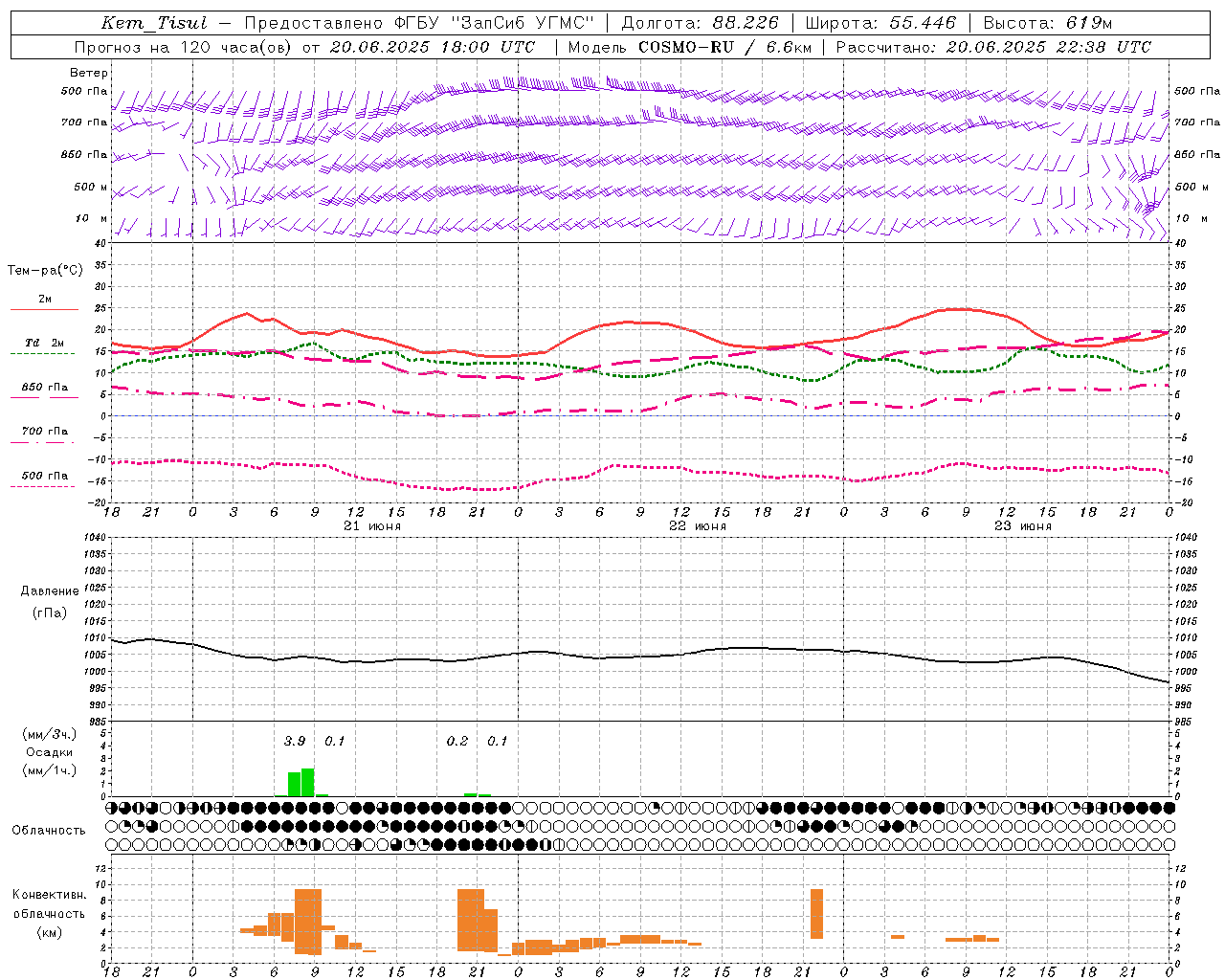Click the 0.2 precipitation value
Viewport: 1225px width, 980px height.
[x=457, y=741]
